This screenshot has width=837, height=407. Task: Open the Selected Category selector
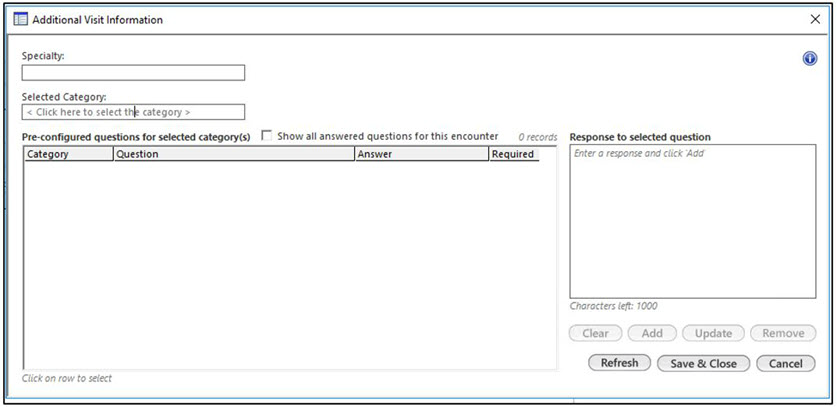click(133, 112)
